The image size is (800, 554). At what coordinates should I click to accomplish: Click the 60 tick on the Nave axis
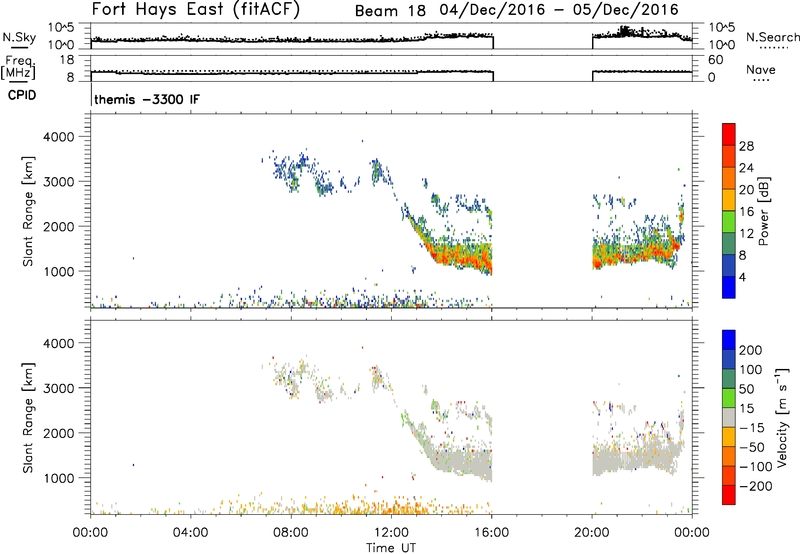pyautogui.click(x=715, y=60)
